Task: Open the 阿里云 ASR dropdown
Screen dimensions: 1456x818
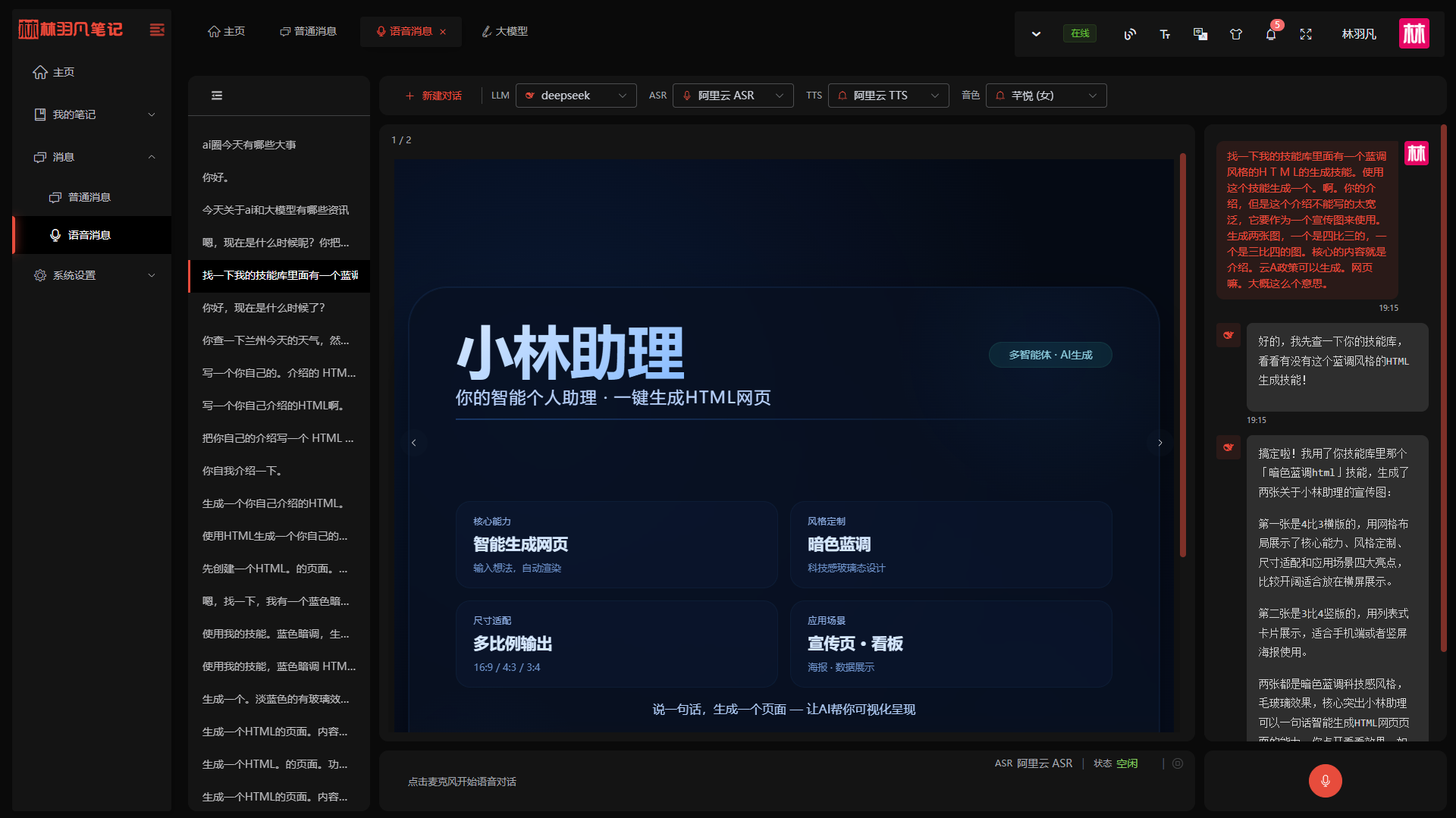Action: click(x=733, y=96)
